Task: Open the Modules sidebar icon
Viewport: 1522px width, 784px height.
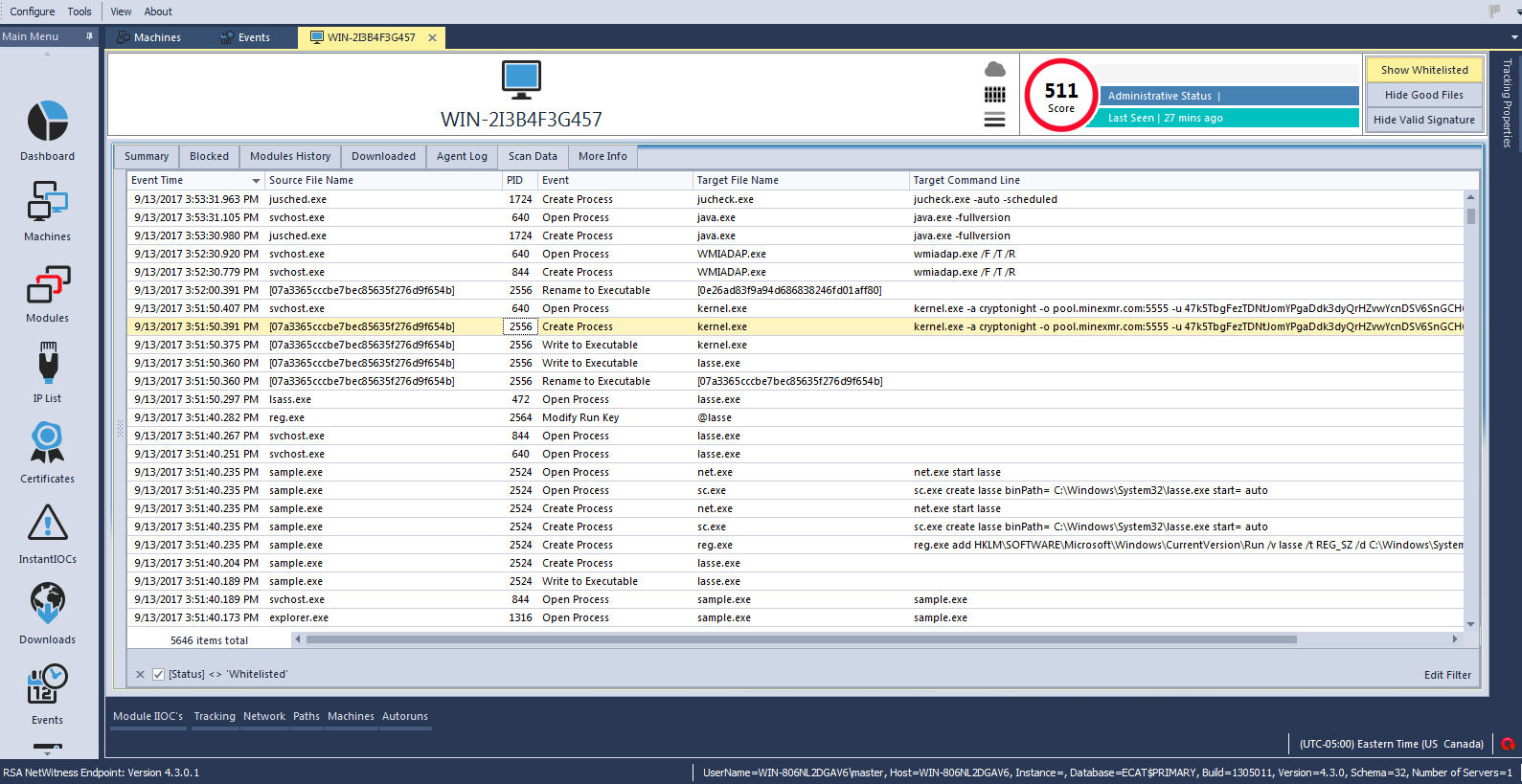Action: click(x=47, y=285)
